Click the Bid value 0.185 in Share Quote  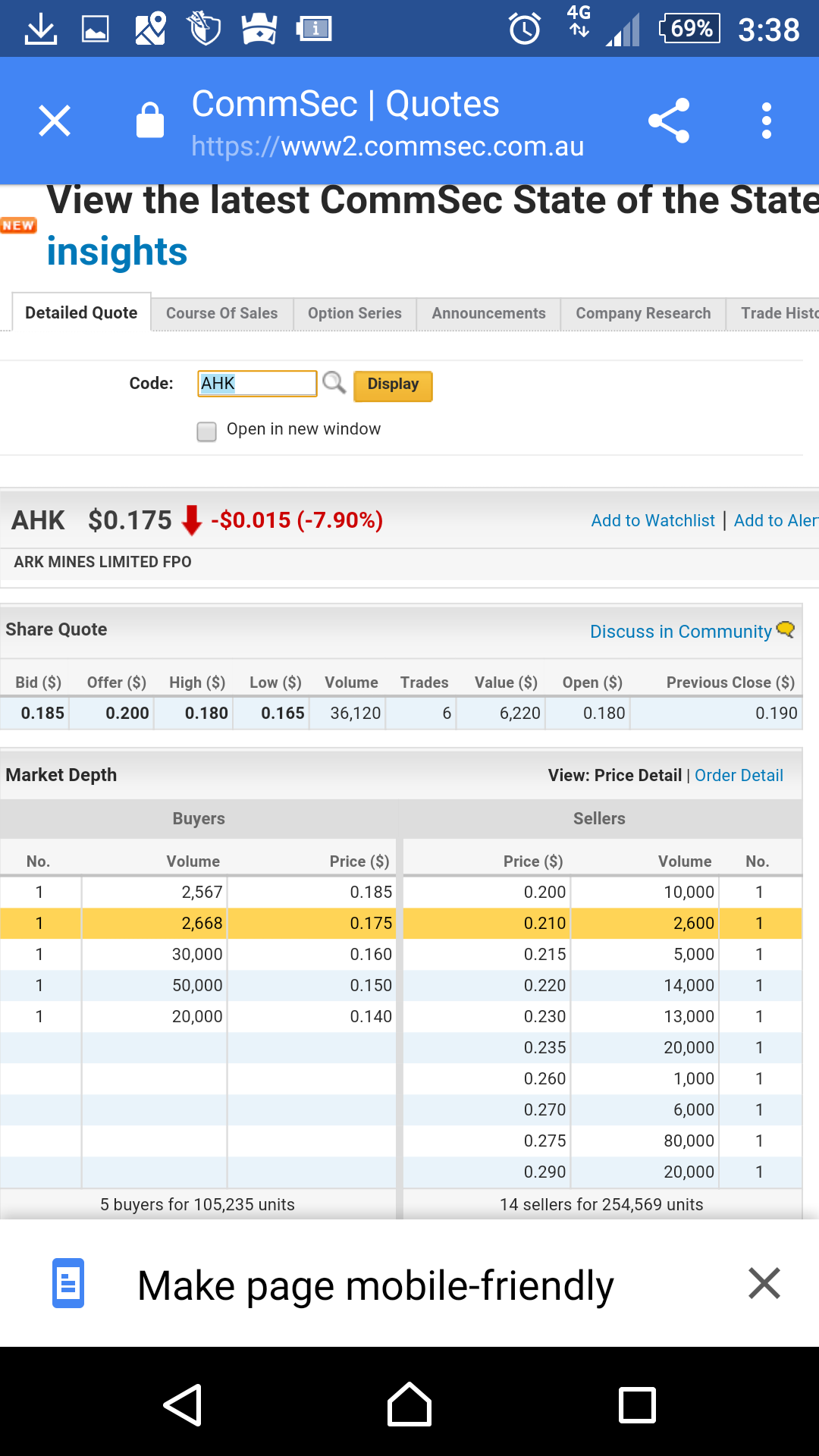[42, 713]
